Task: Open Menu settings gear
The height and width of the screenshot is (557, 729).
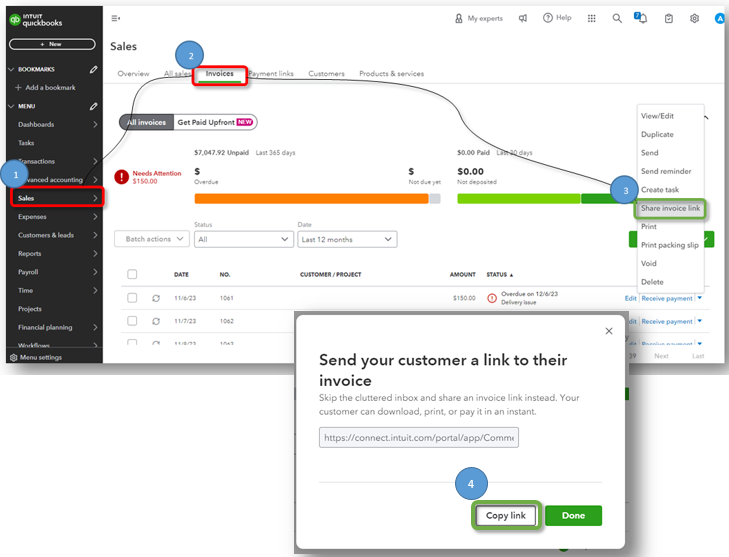Action: 13,358
